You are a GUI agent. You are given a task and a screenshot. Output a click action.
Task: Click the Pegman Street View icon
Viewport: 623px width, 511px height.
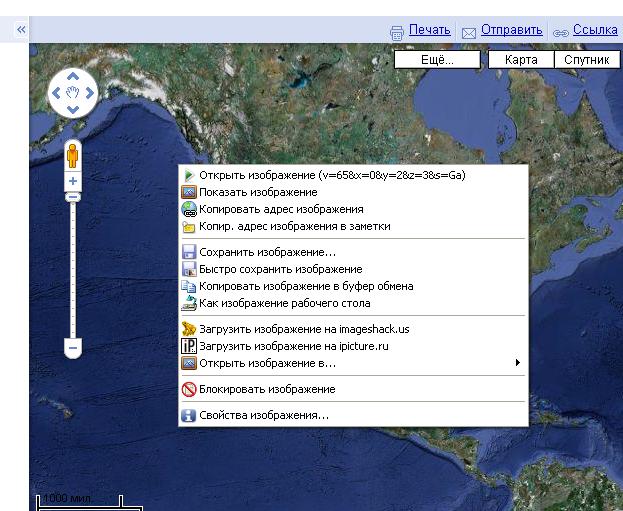pos(72,156)
